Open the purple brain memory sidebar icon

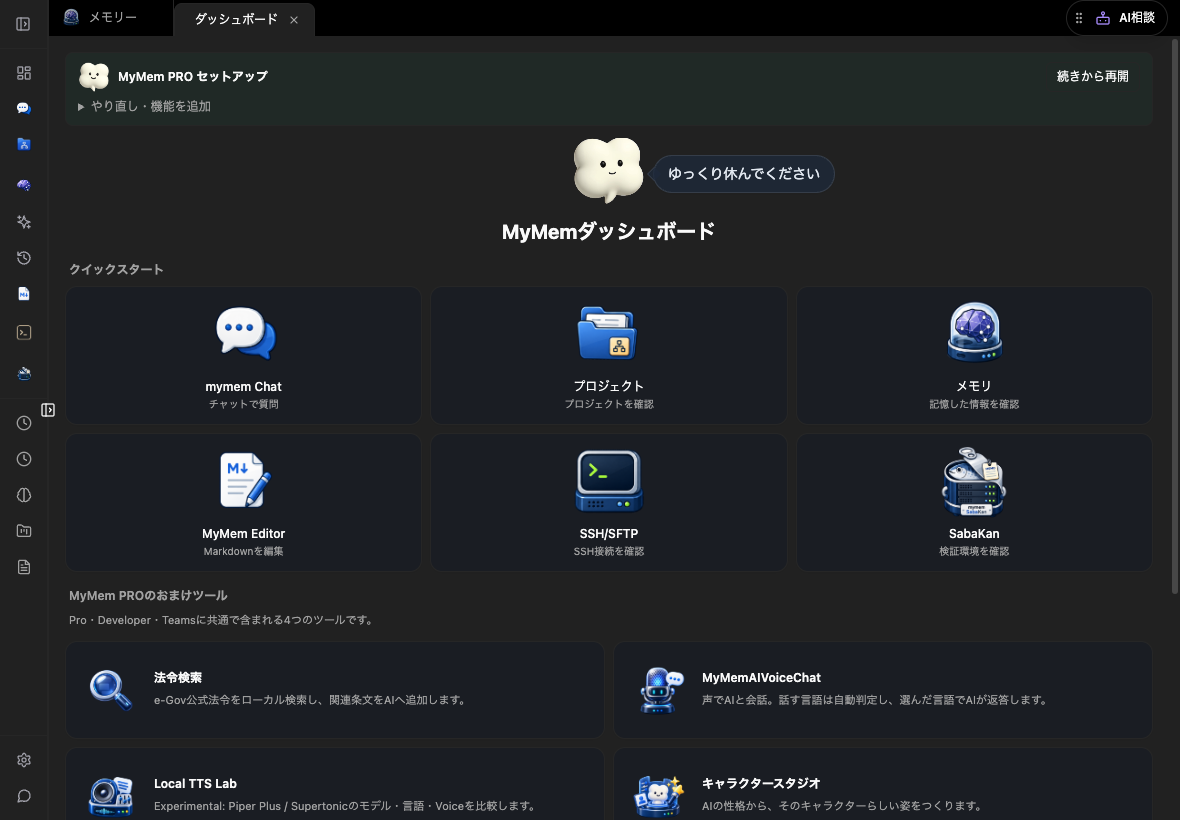24,185
